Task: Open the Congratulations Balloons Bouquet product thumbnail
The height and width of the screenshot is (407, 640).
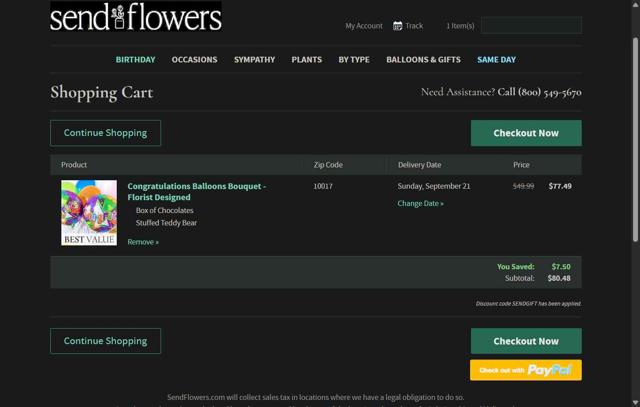Action: click(89, 213)
